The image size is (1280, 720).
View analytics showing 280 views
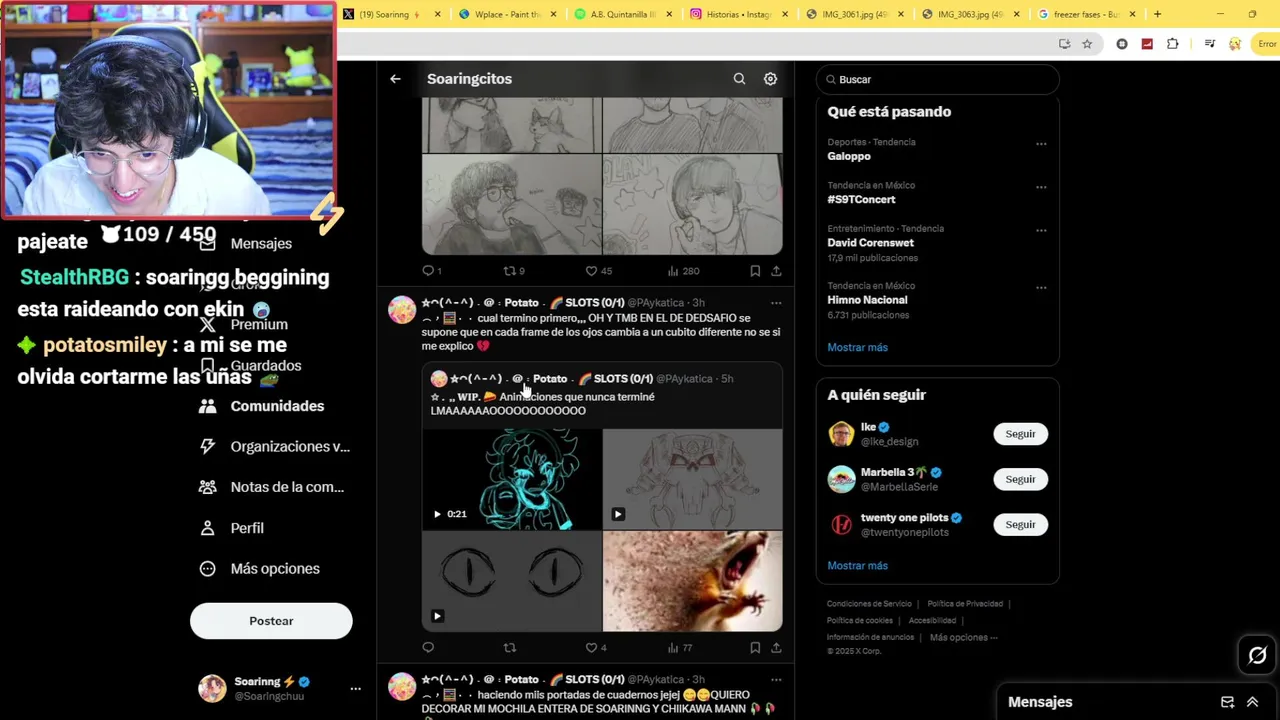point(683,271)
